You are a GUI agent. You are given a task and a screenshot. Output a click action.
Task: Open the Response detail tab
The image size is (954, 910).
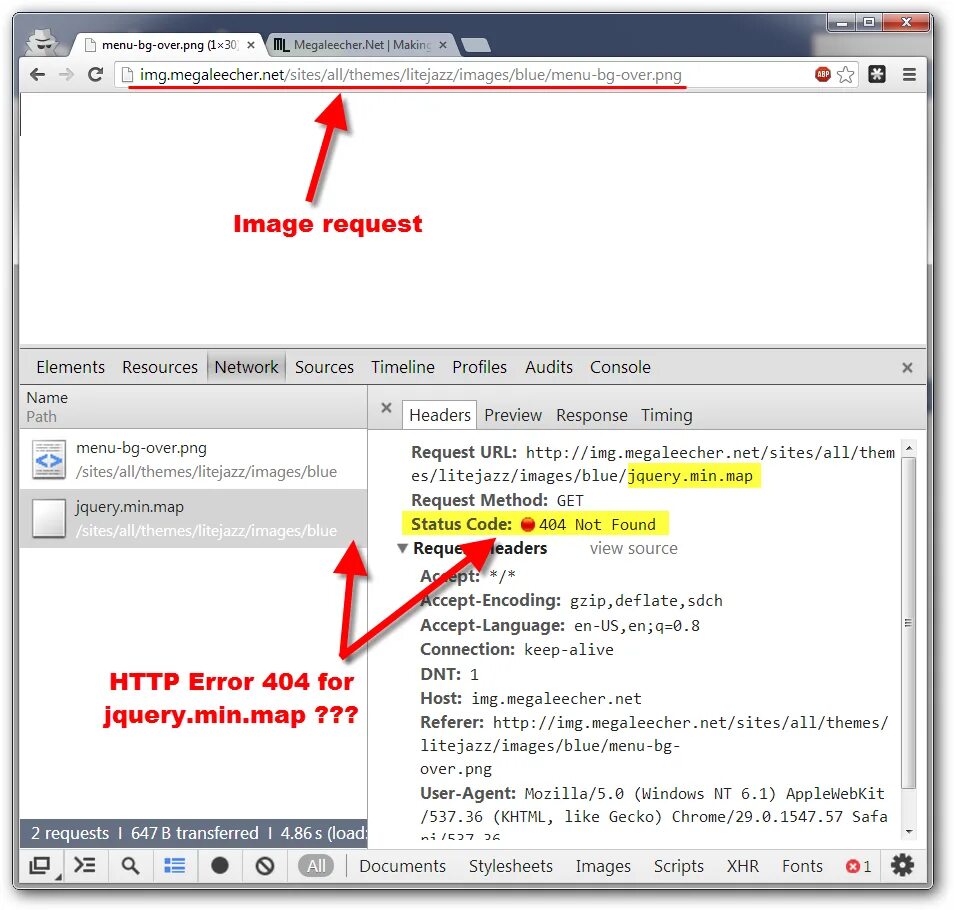(x=591, y=415)
